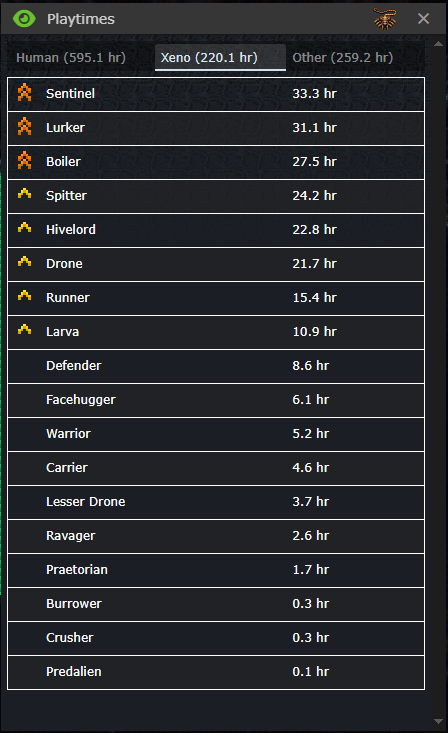This screenshot has height=733, width=448.
Task: Click the yellow chevron badge beside Drone
Action: pos(25,262)
